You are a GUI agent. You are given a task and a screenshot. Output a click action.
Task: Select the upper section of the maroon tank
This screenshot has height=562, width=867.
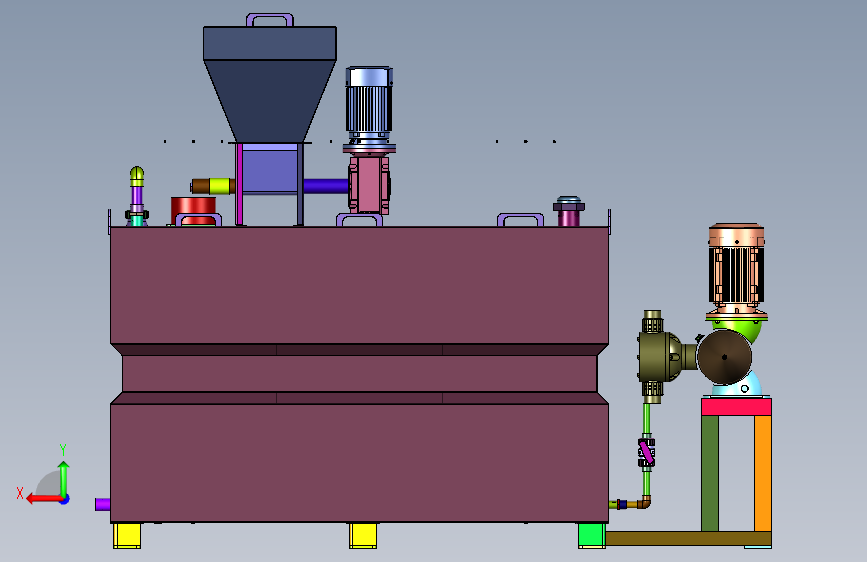359,285
